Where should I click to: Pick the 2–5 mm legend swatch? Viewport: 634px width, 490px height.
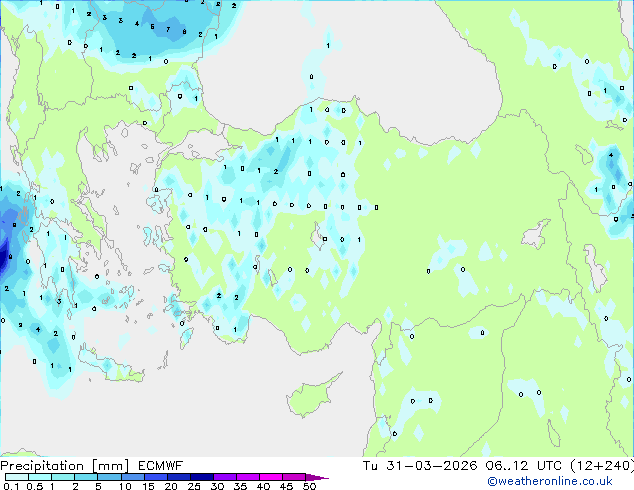pos(86,477)
